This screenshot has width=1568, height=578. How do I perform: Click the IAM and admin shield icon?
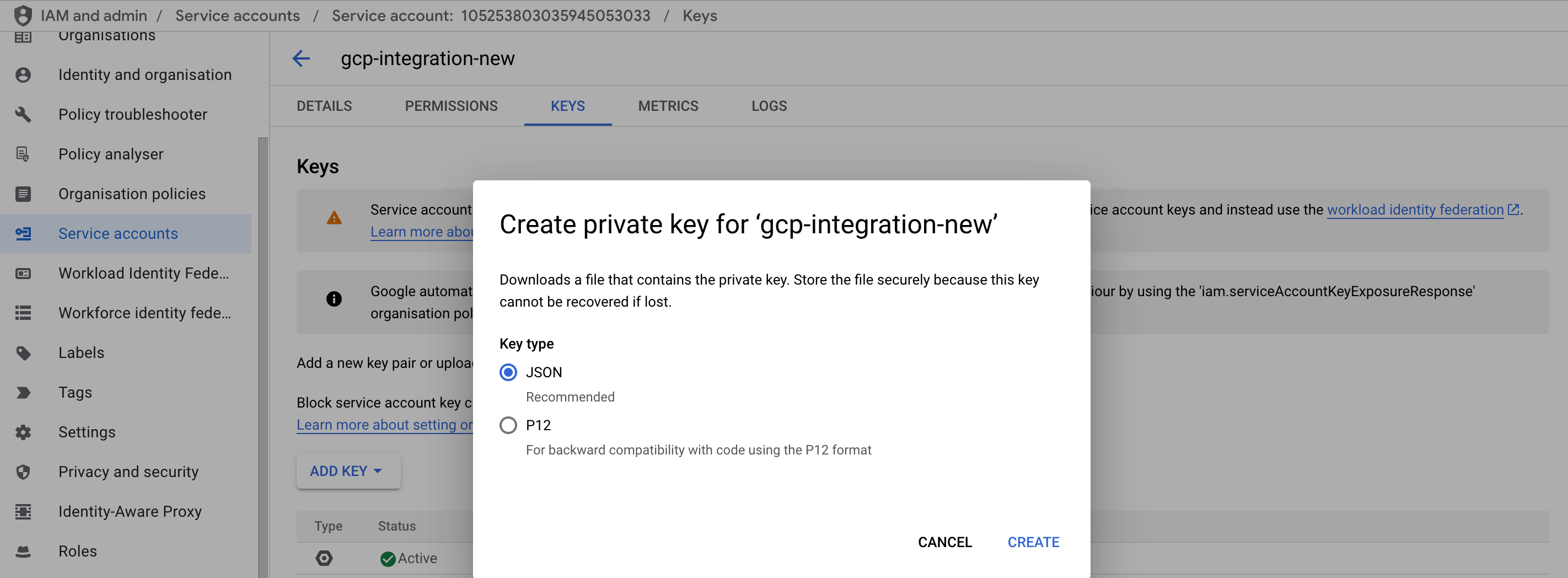click(23, 15)
